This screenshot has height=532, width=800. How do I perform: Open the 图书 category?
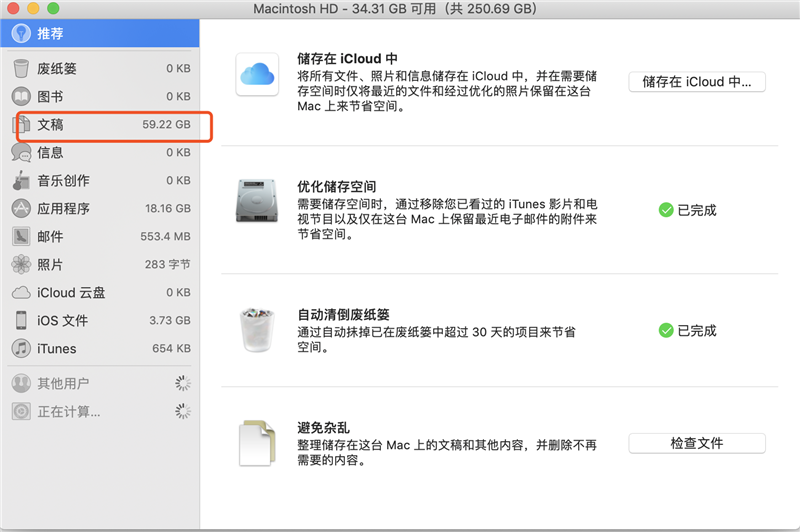[100, 96]
